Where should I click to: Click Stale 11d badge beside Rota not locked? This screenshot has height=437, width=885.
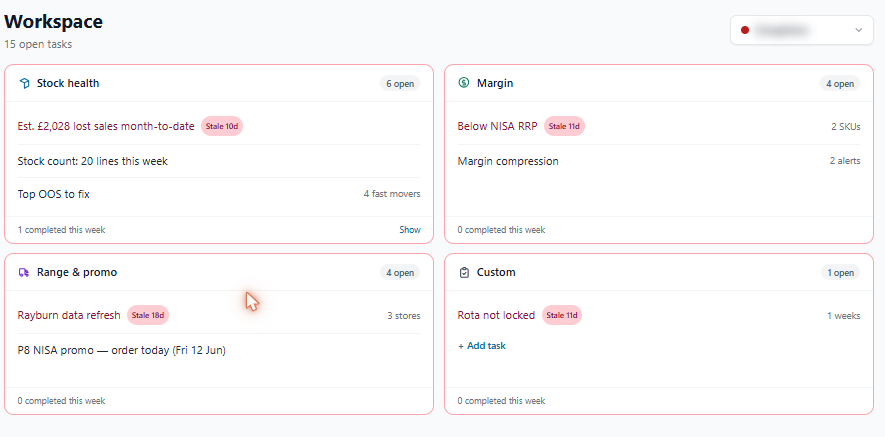pyautogui.click(x=562, y=315)
